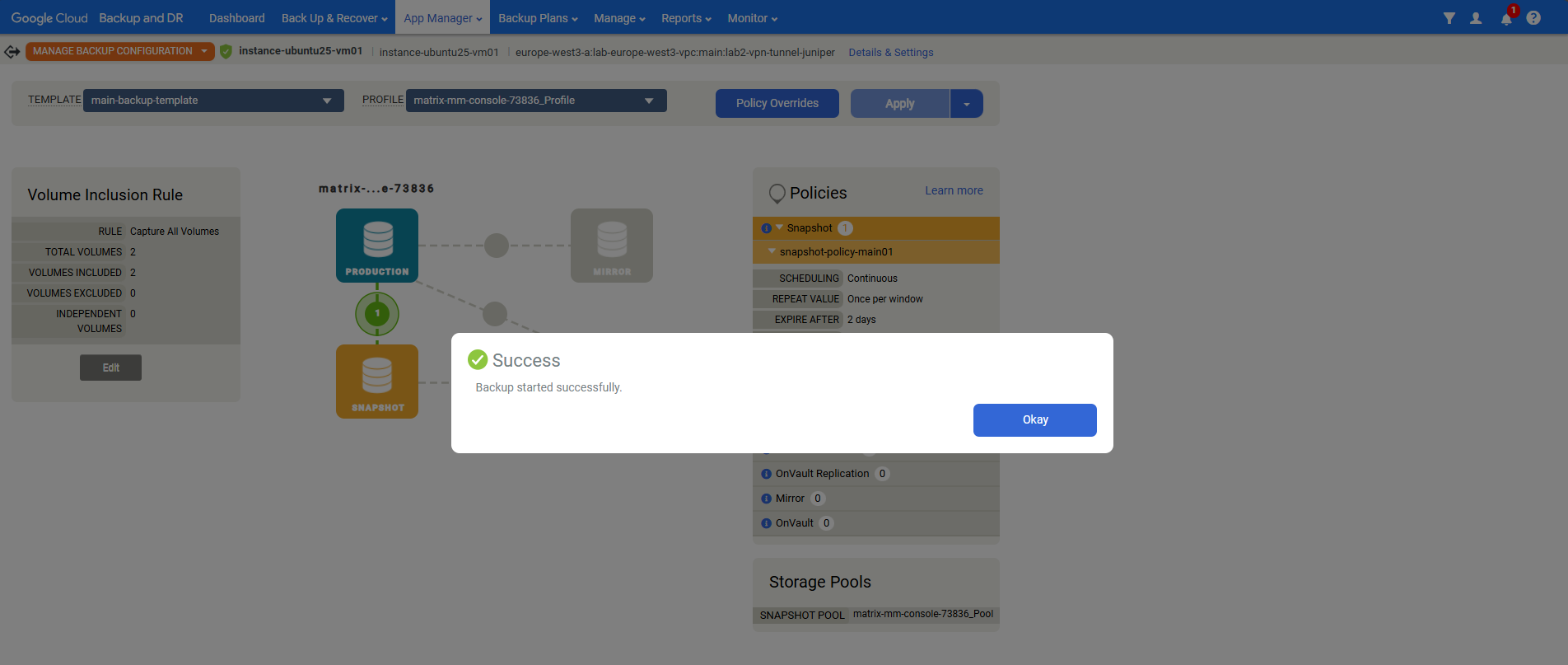
Task: Click the Policy Overrides button
Action: coord(777,104)
